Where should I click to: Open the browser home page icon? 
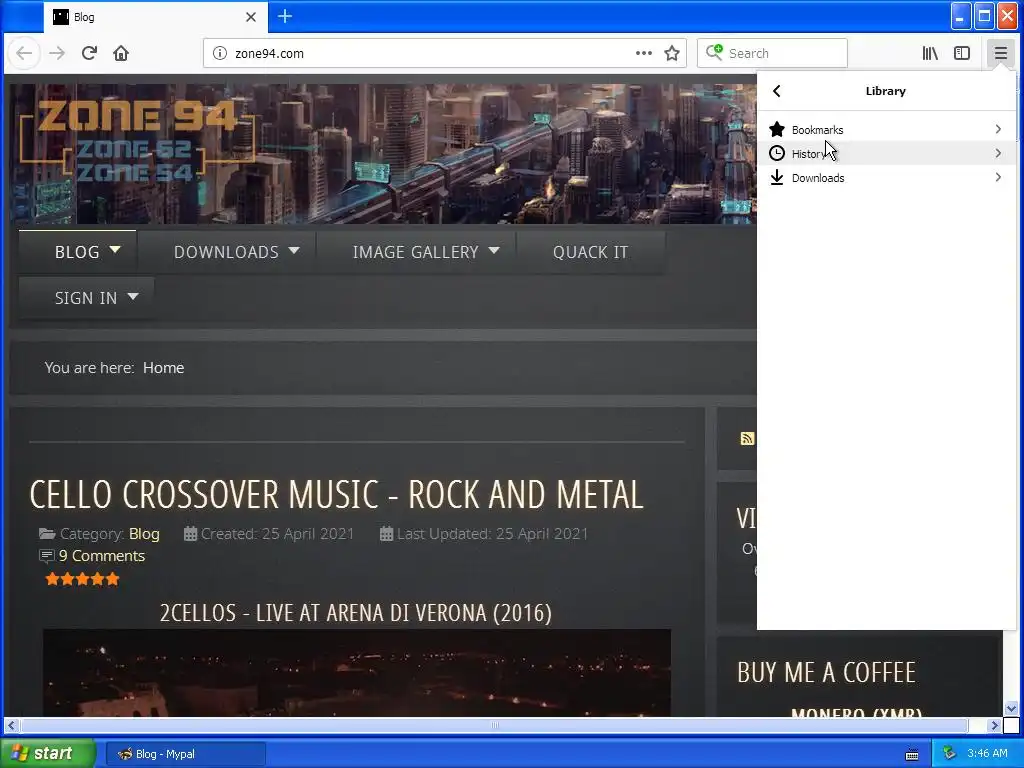point(121,53)
